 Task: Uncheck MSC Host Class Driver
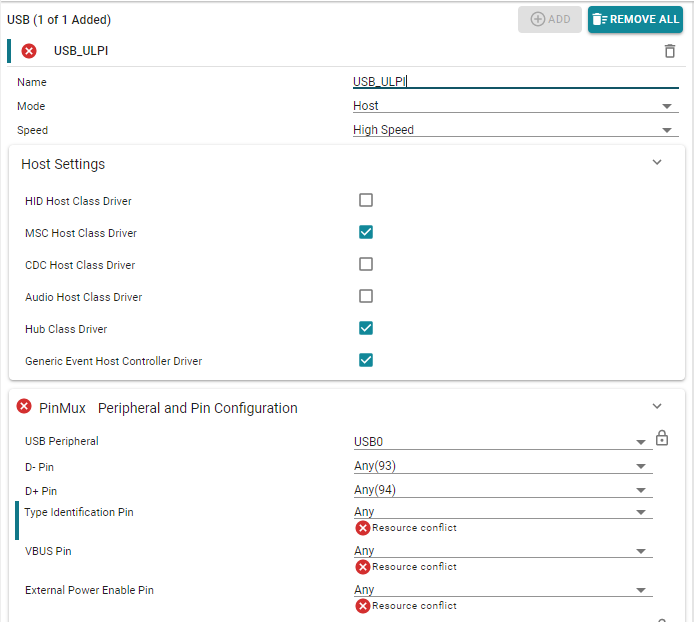click(366, 232)
